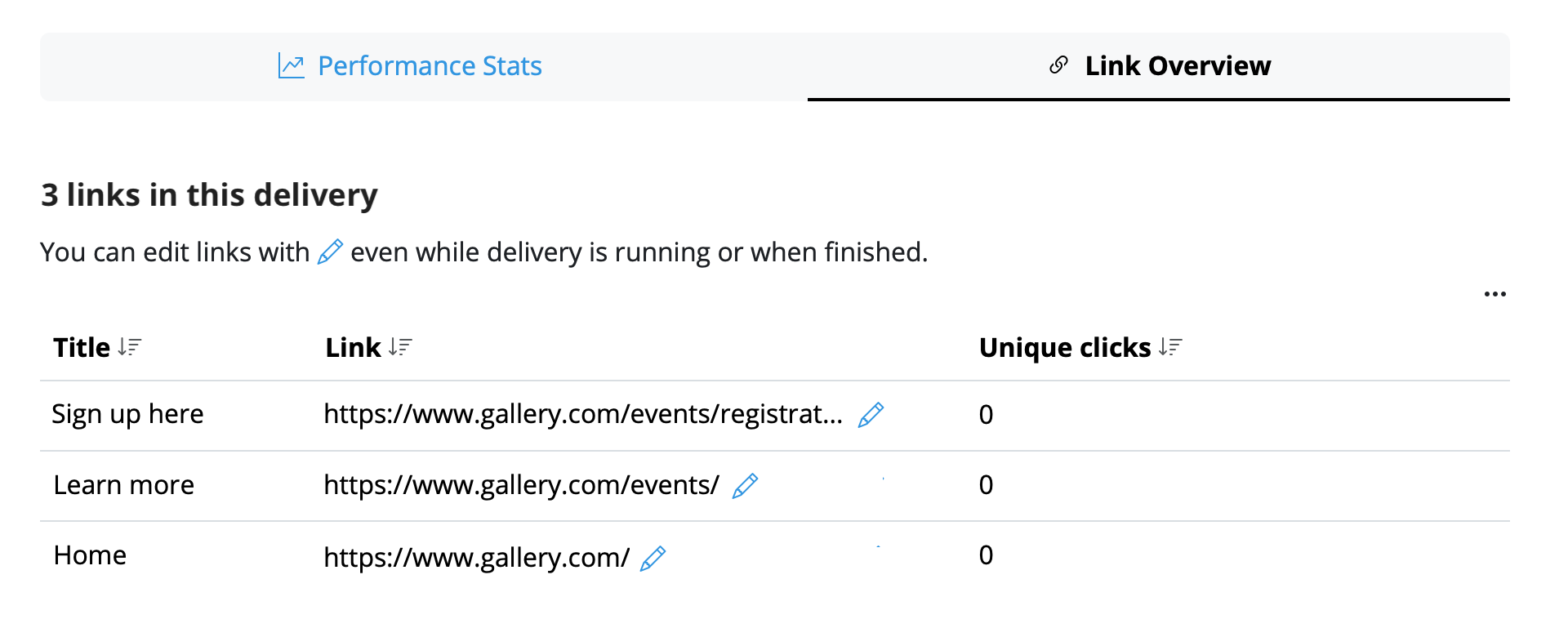Sort table by Unique clicks
This screenshot has height=637, width=1568.
[x=1170, y=348]
